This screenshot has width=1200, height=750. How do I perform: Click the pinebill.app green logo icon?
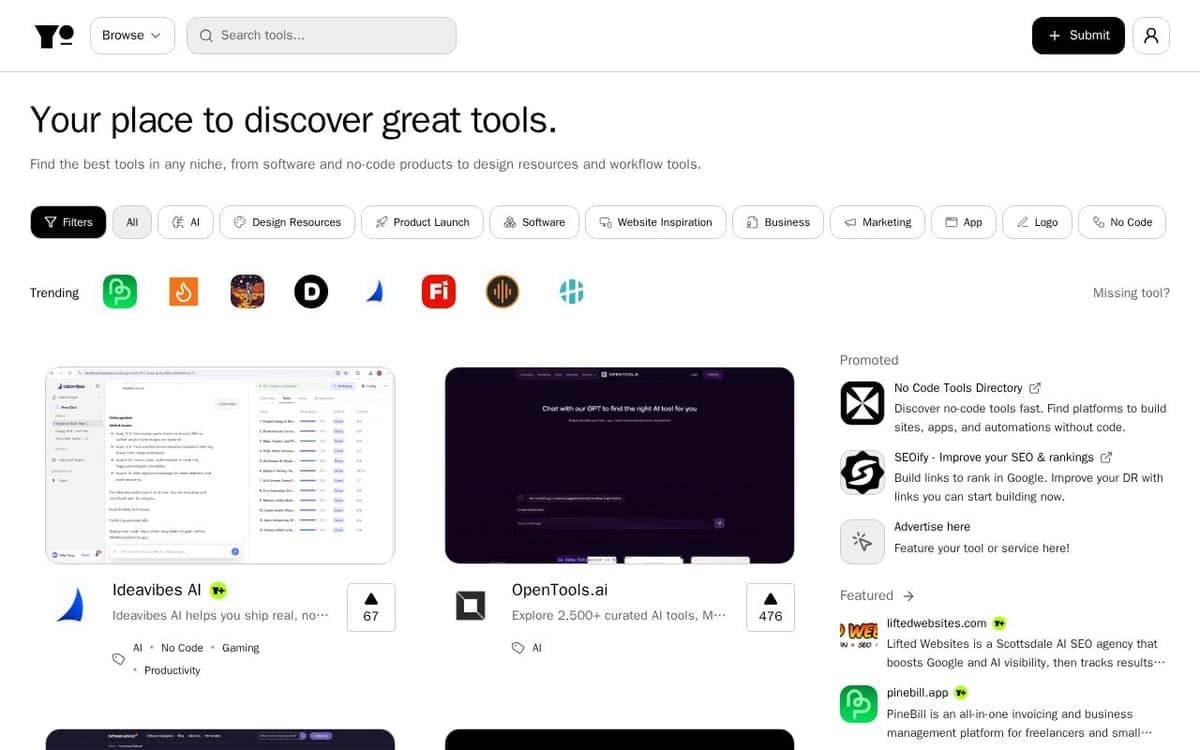859,703
